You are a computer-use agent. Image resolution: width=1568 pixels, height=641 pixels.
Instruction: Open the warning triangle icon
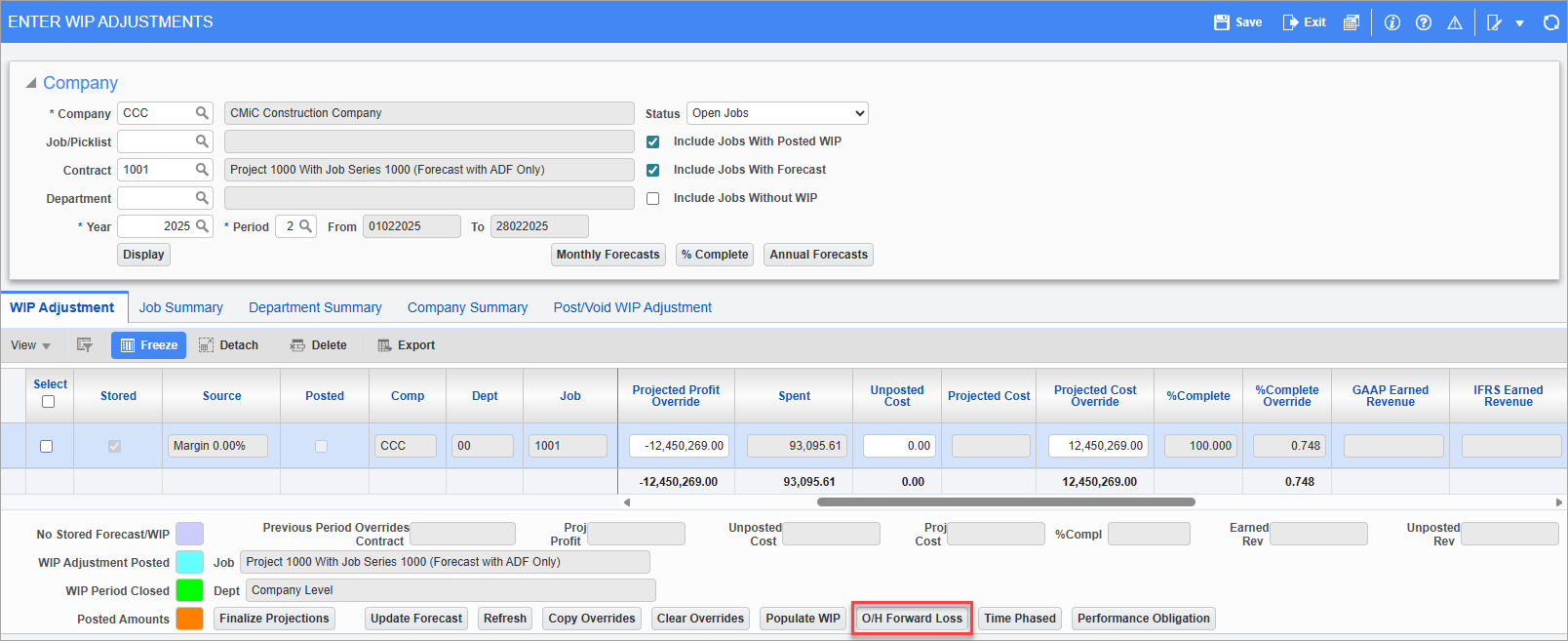[x=1455, y=22]
